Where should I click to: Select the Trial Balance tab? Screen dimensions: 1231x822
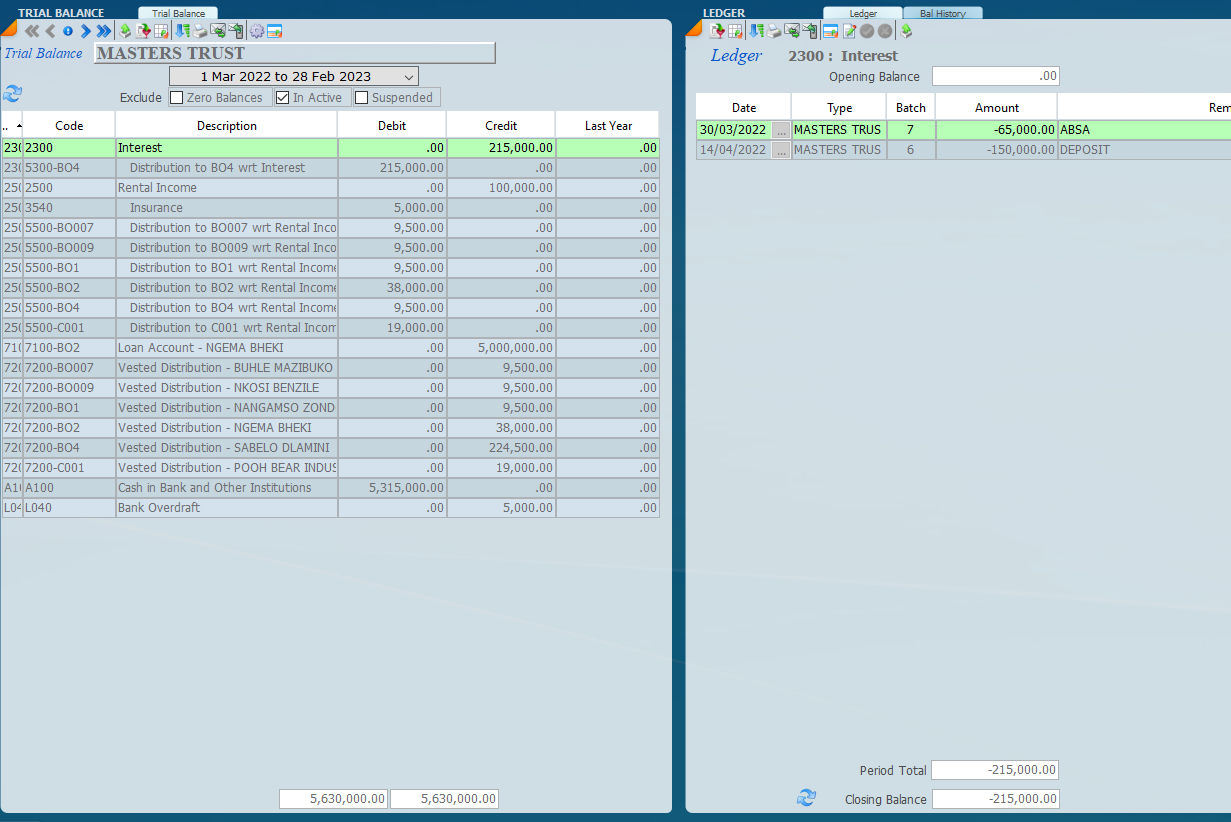click(178, 14)
